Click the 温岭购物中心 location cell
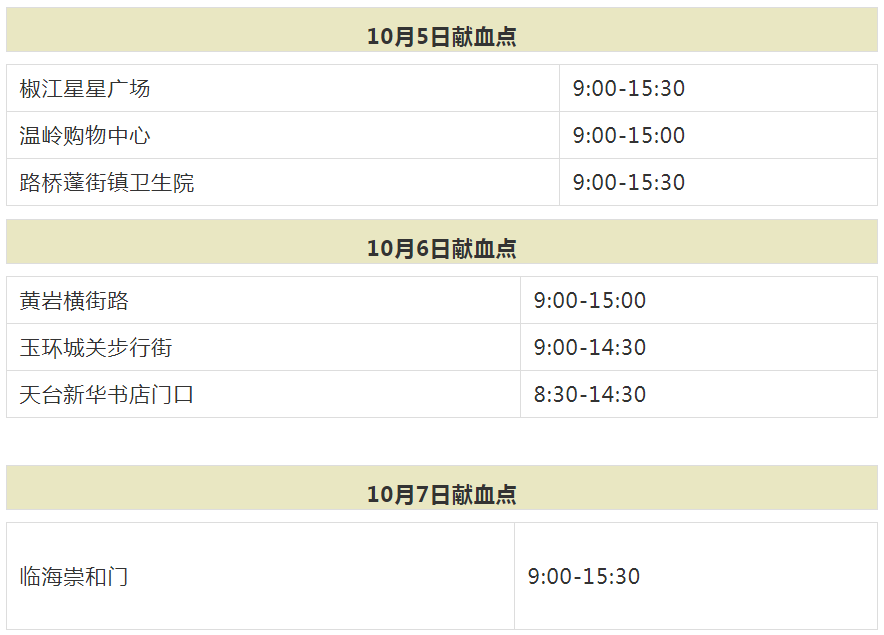The image size is (884, 635). (283, 135)
